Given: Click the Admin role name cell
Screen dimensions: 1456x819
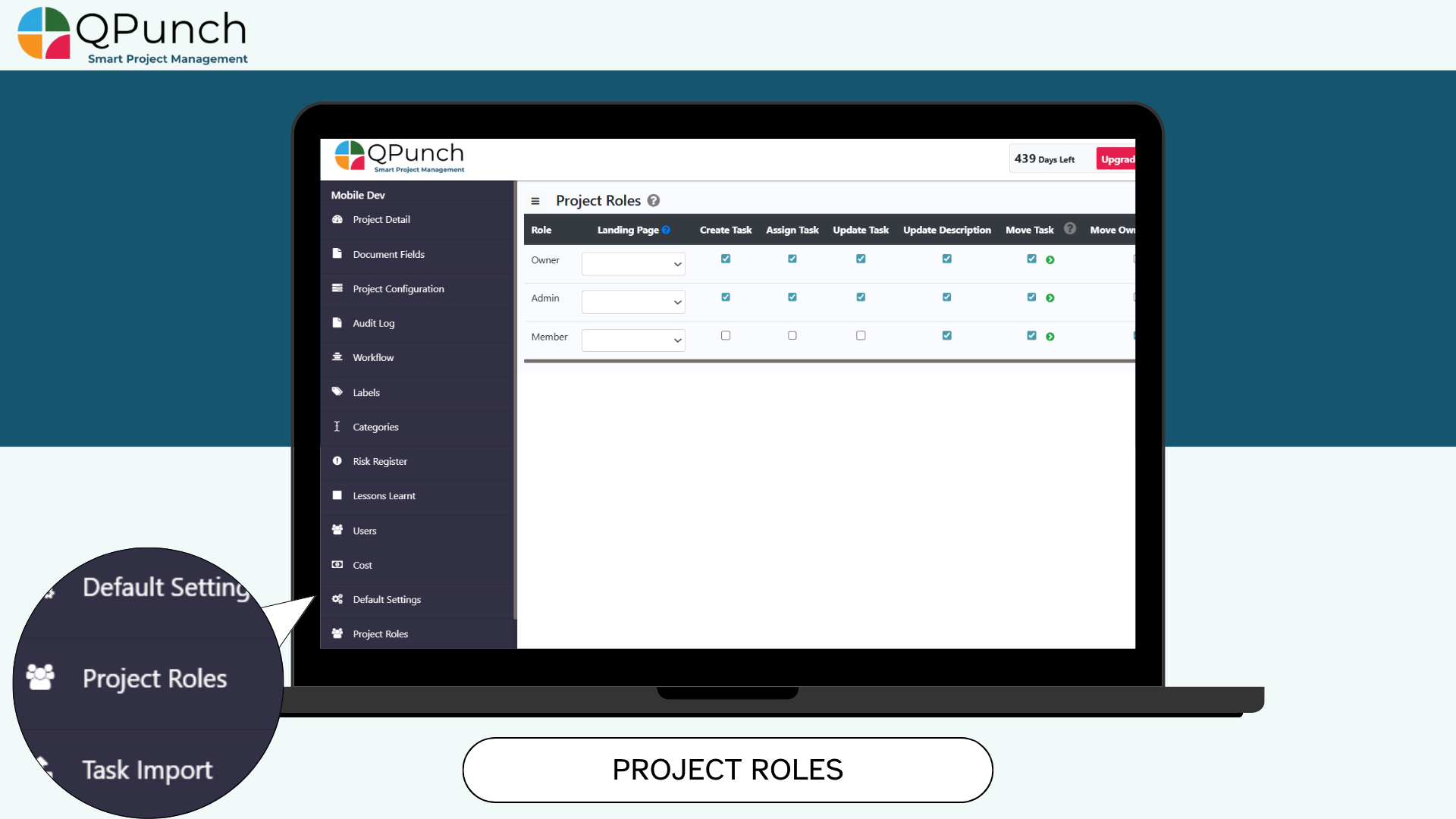Looking at the screenshot, I should pyautogui.click(x=545, y=298).
